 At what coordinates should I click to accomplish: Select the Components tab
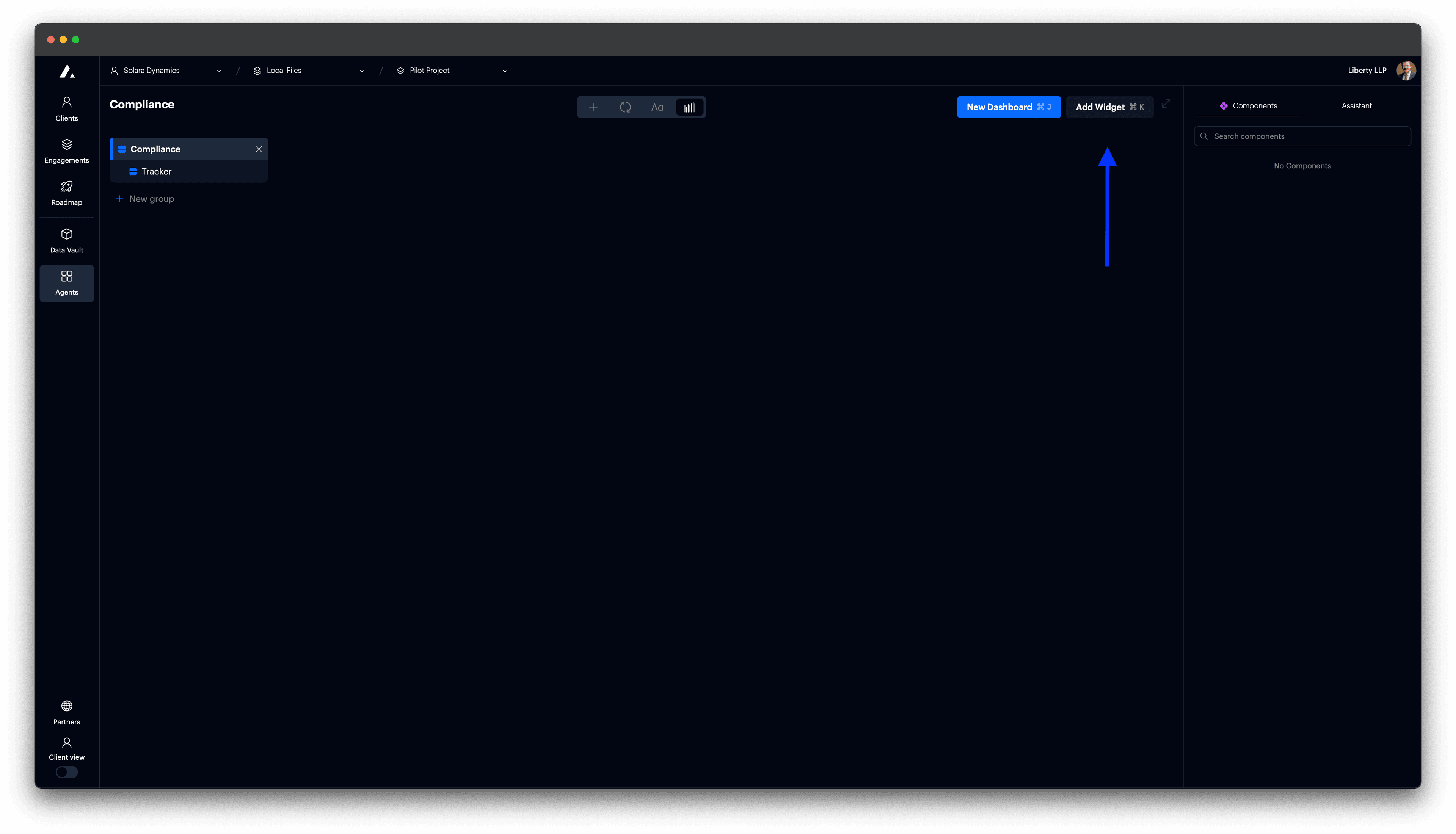pyautogui.click(x=1249, y=105)
